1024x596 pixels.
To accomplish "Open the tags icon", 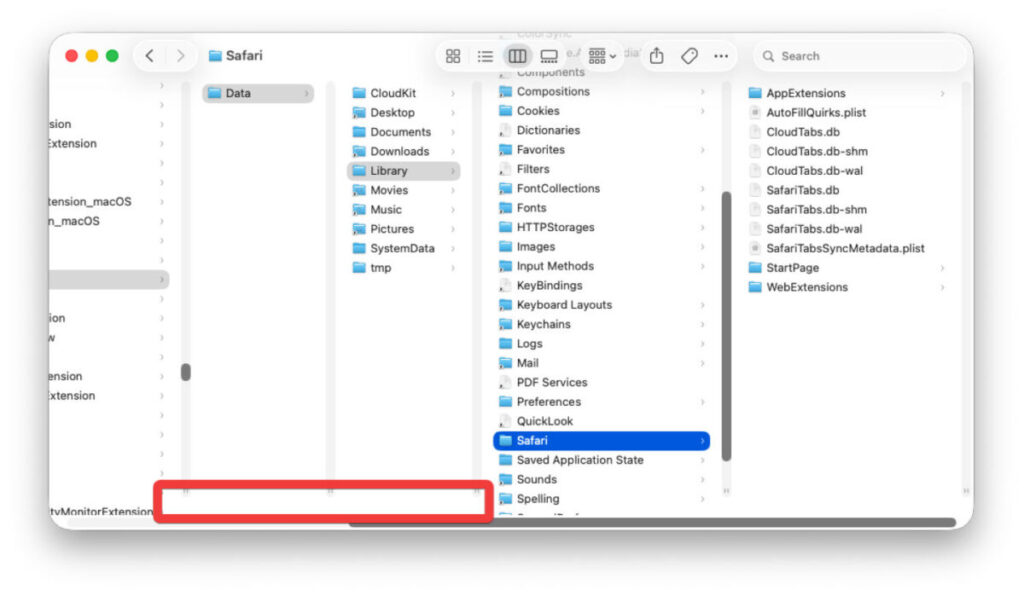I will pos(689,56).
